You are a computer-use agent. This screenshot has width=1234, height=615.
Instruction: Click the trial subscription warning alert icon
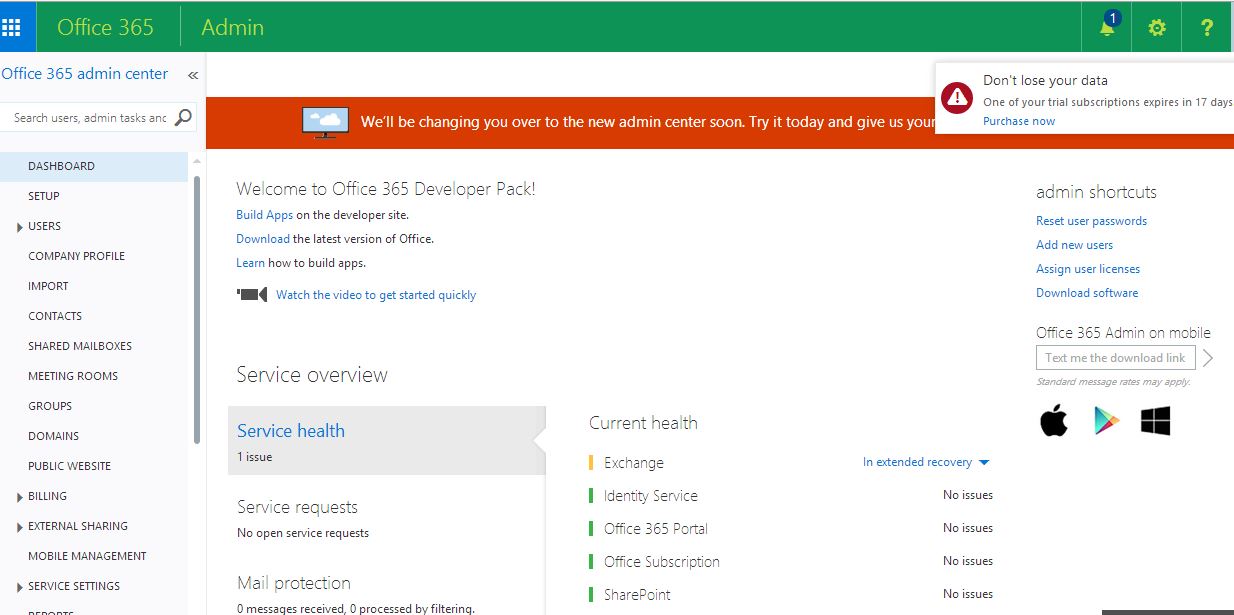click(x=956, y=98)
